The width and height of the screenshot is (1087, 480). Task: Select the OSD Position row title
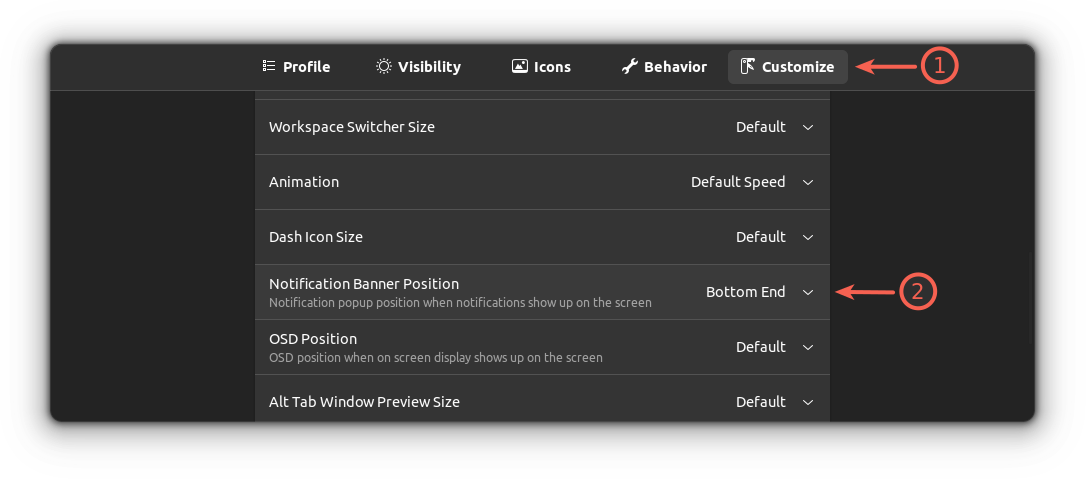(313, 339)
